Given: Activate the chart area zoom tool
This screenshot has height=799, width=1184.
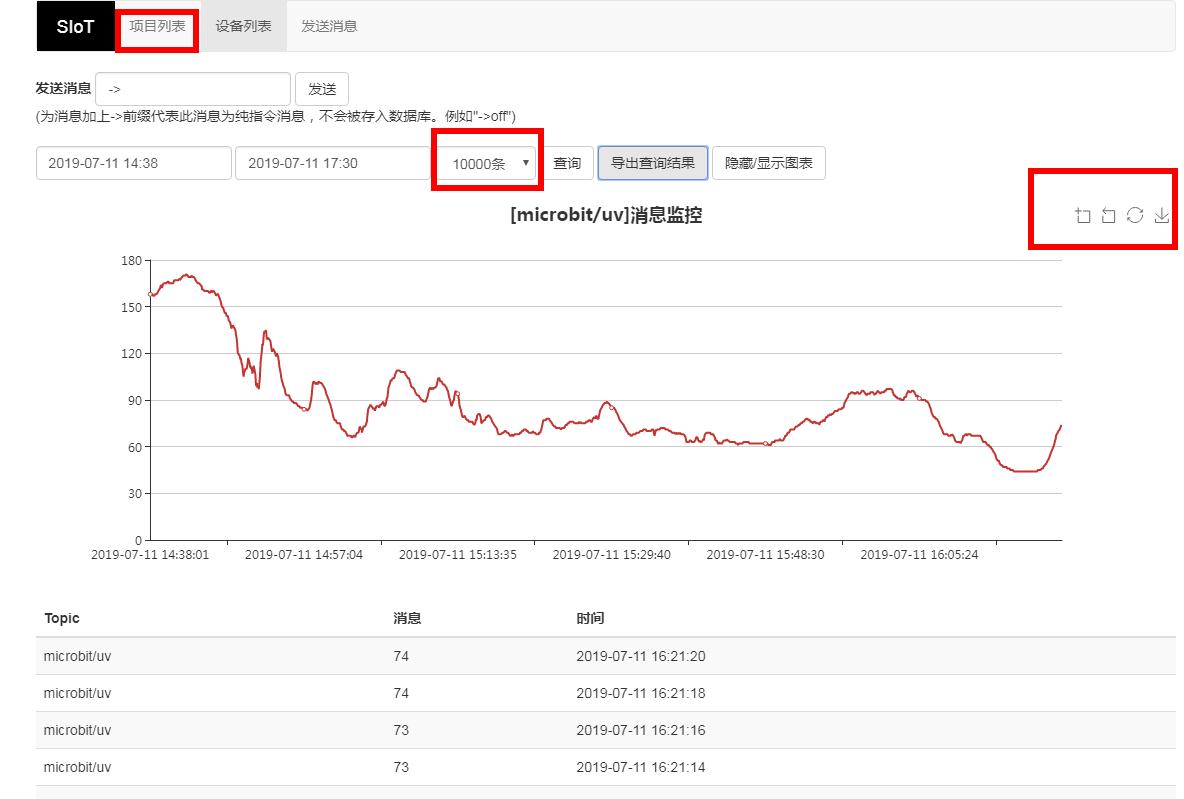Looking at the screenshot, I should (1083, 215).
